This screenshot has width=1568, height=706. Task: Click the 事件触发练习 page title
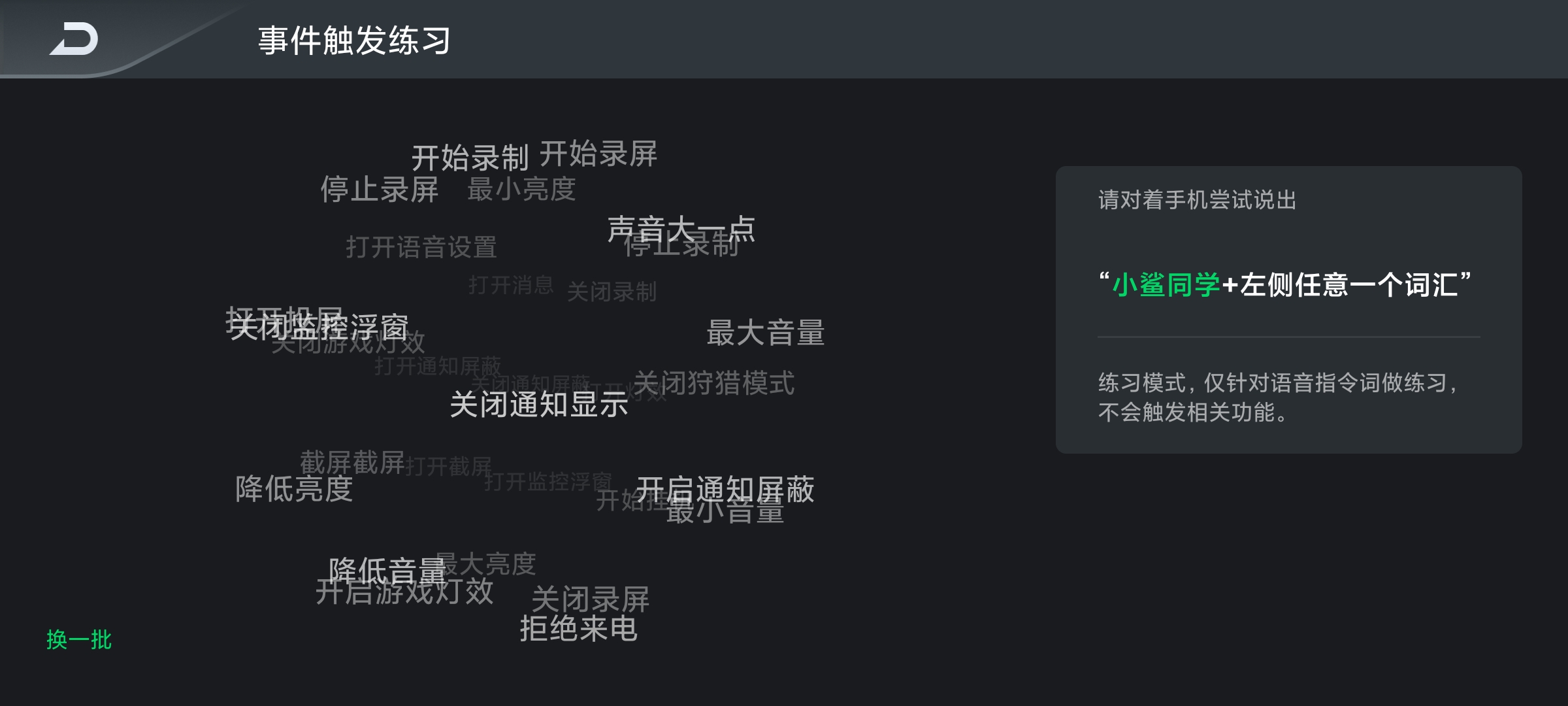coord(354,41)
